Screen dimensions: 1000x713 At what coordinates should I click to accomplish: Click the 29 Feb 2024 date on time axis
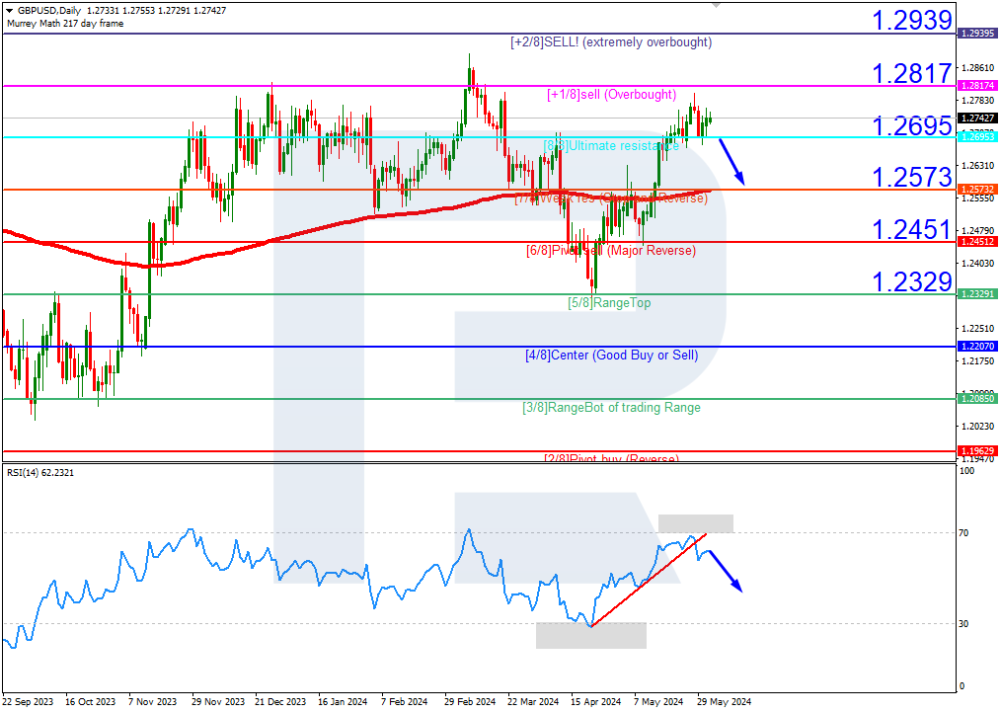469,702
